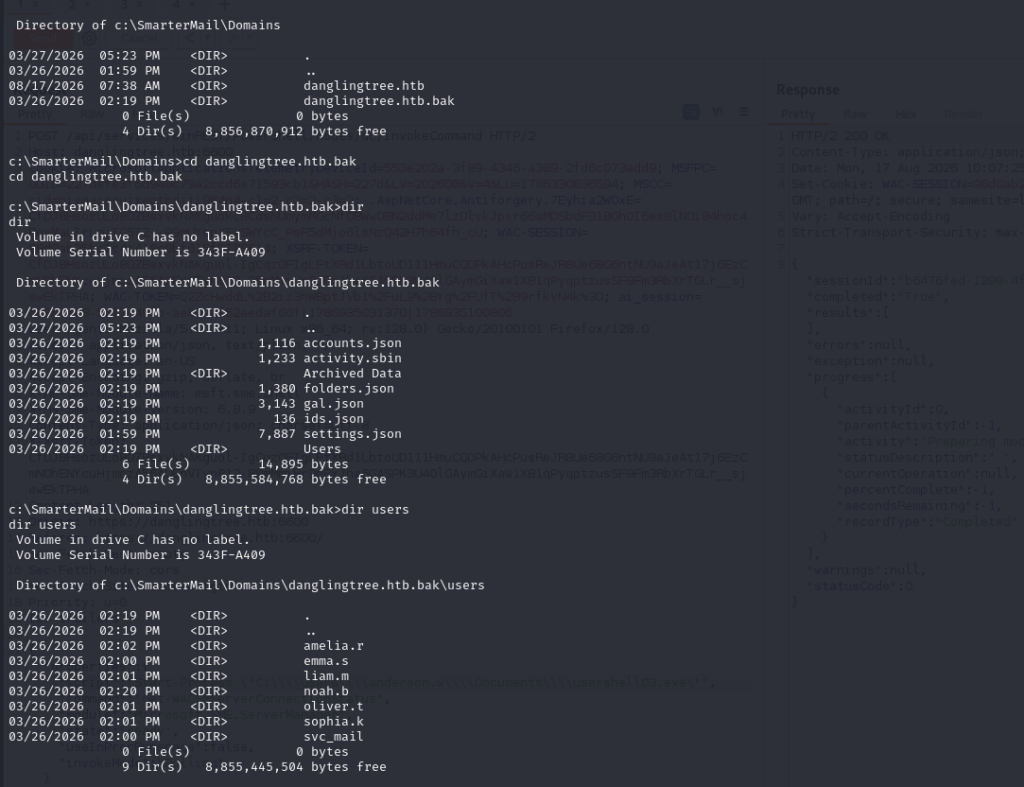Image resolution: width=1024 pixels, height=787 pixels.
Task: Click '8,856,870,912 bytes free' line
Action: coord(296,131)
